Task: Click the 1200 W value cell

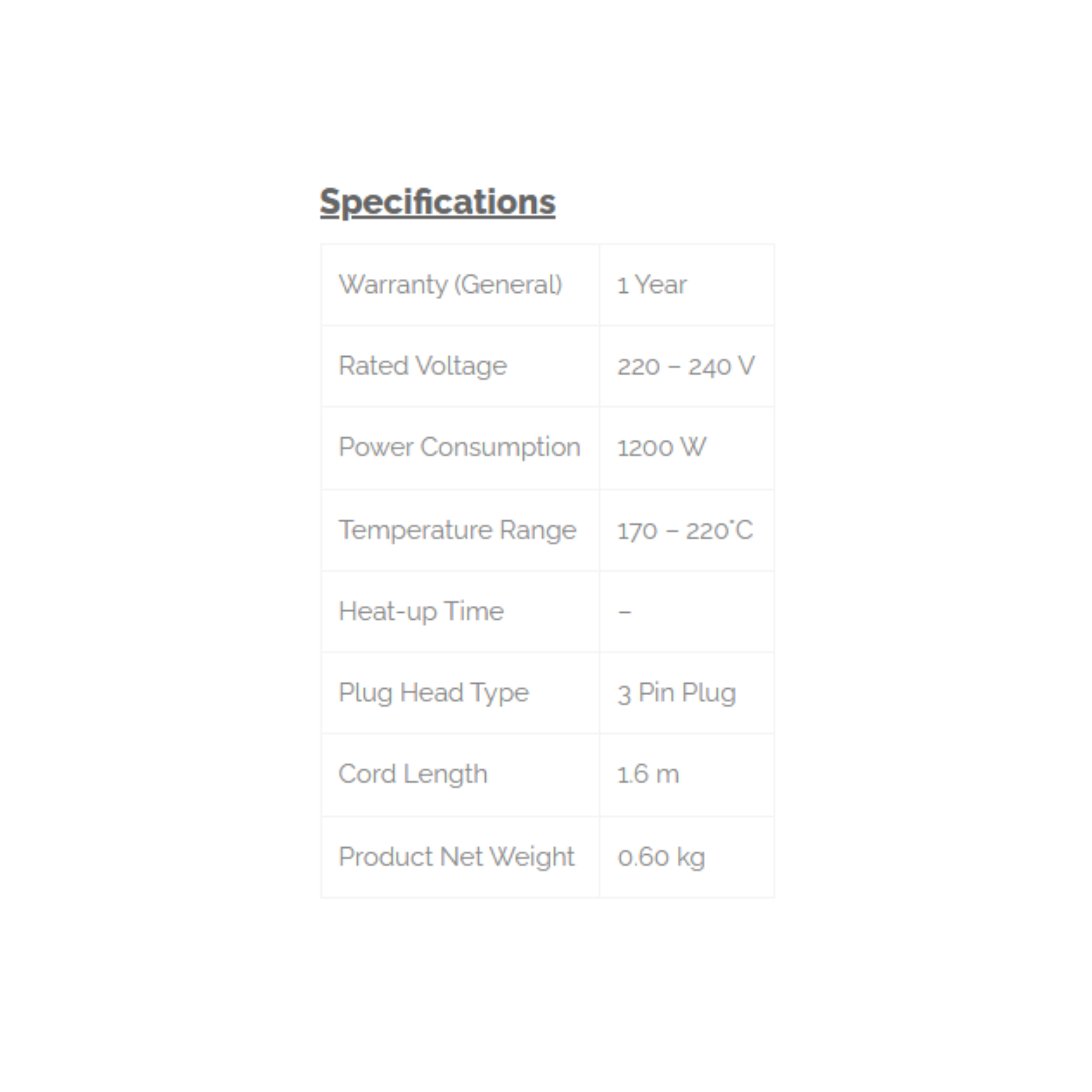Action: point(661,448)
